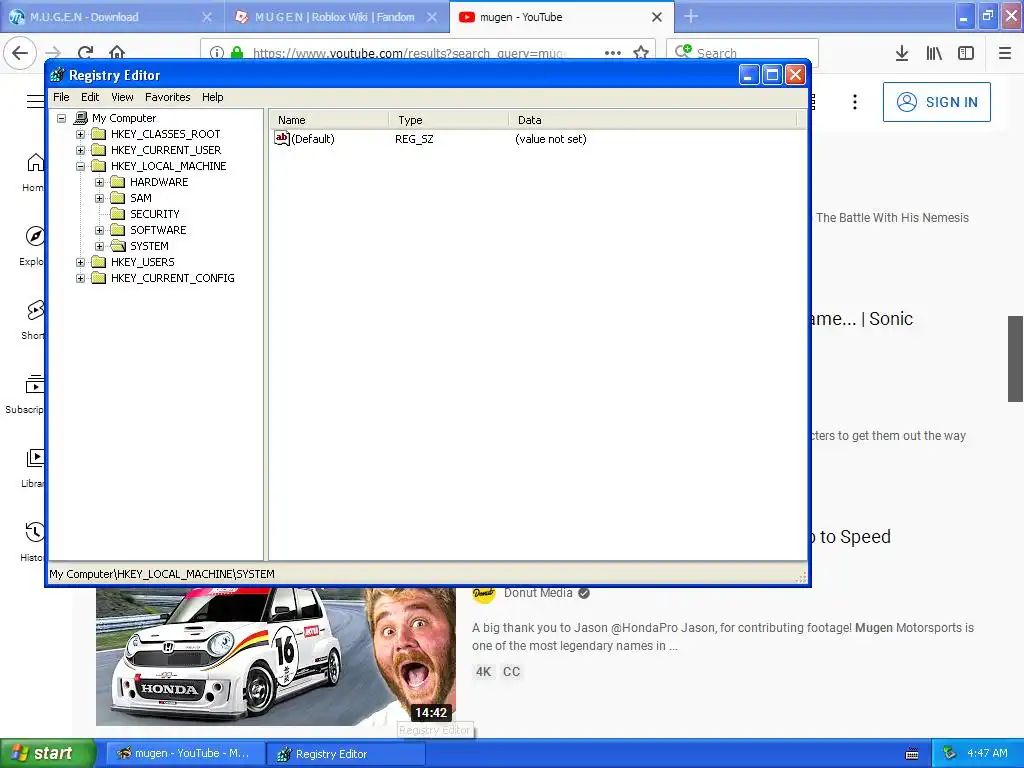Click the YouTube SIGN IN button

pos(936,102)
